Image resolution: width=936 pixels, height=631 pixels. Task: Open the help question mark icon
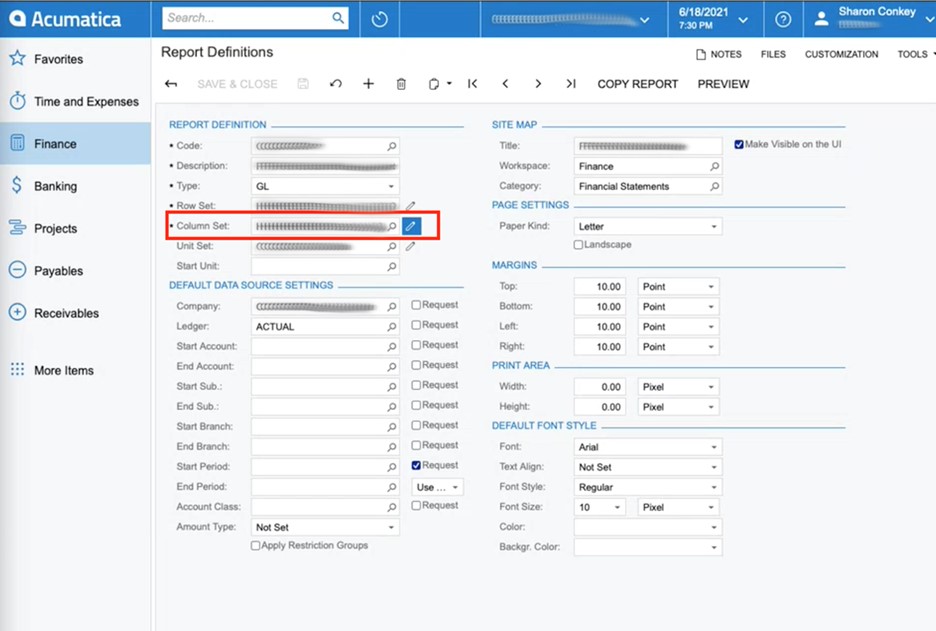coord(783,19)
